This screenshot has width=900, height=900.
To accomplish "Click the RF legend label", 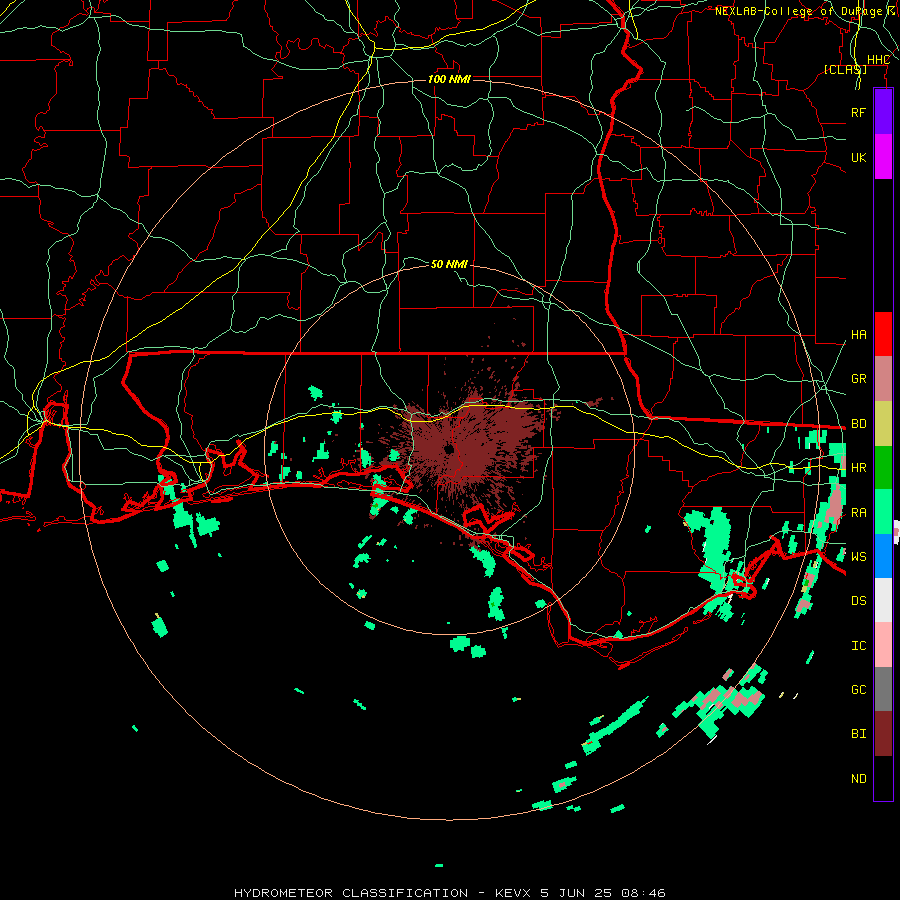I will tap(859, 112).
